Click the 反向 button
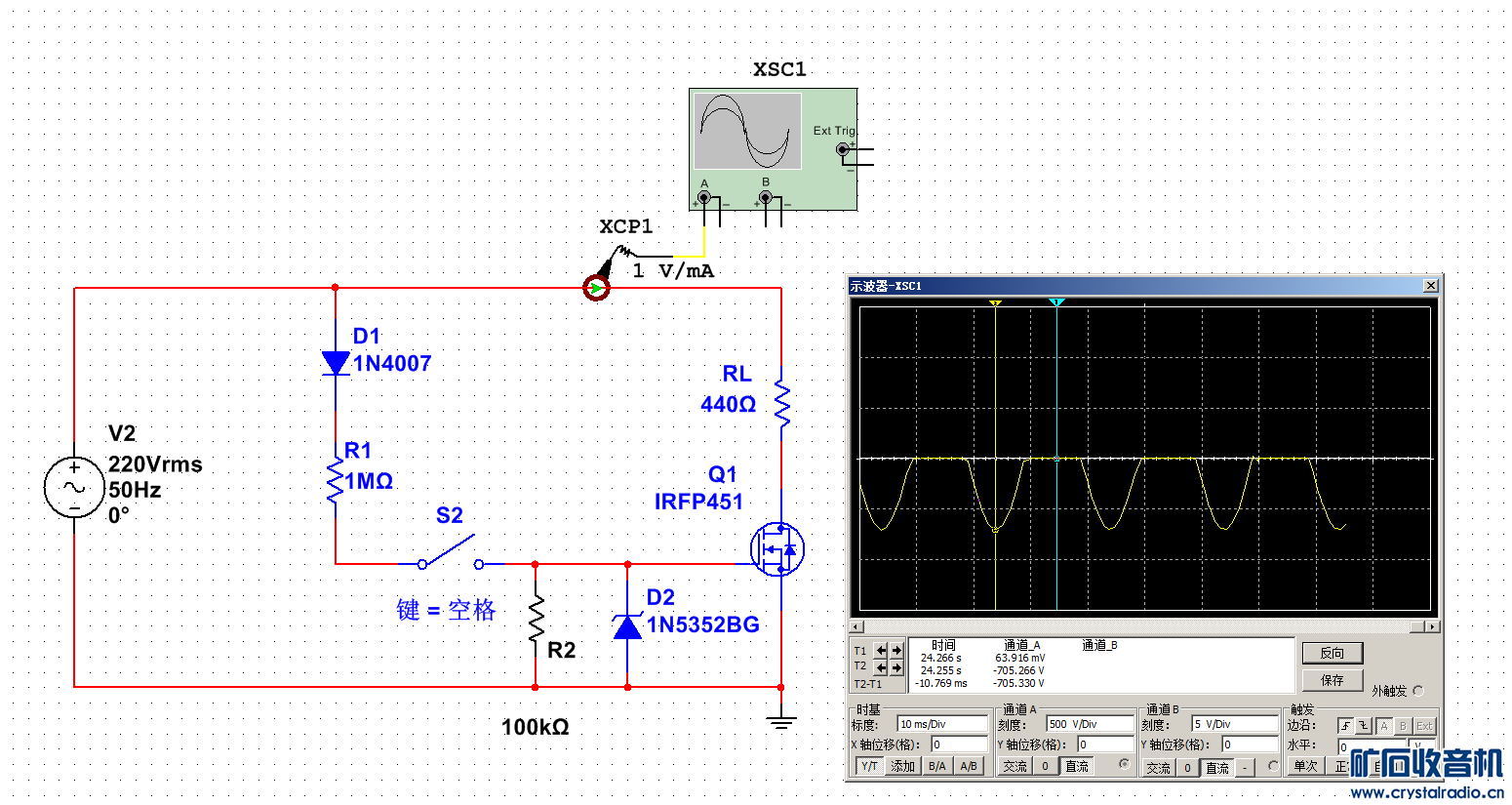 (1333, 653)
